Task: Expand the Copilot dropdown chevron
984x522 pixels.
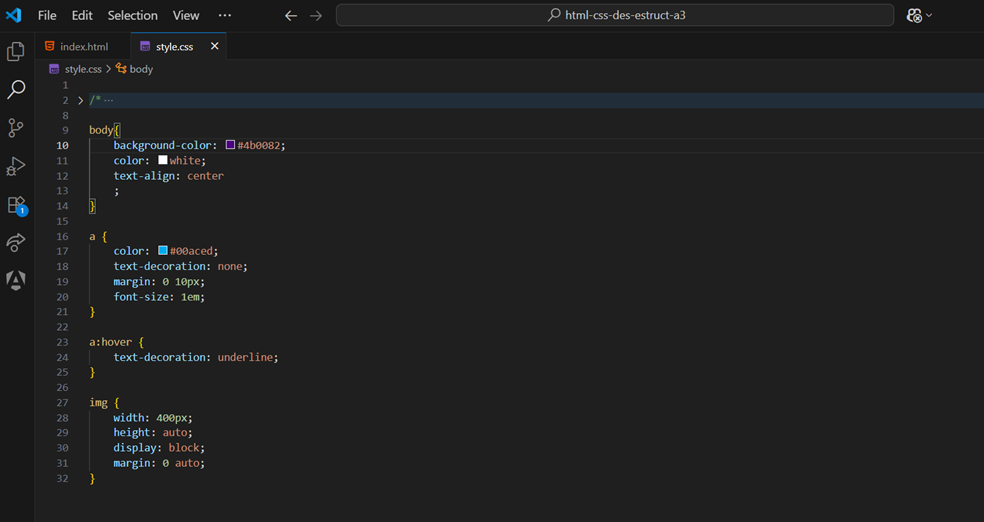Action: coord(929,15)
